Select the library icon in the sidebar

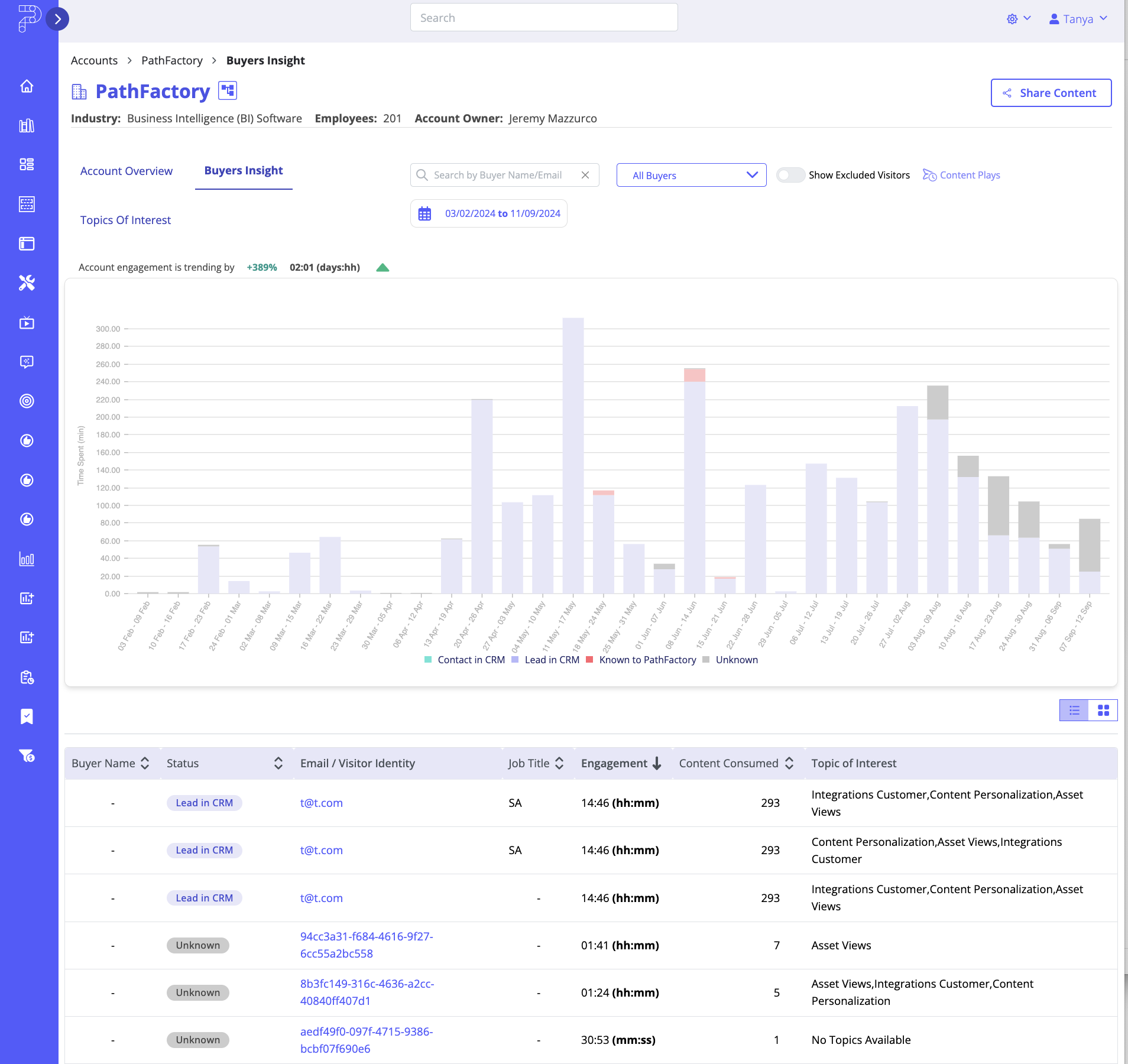pyautogui.click(x=28, y=125)
